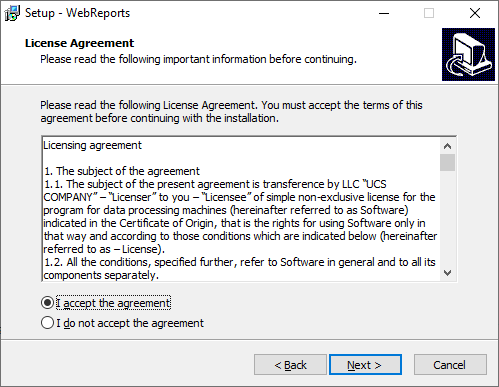Click the computer wizard image in header

[x=468, y=54]
